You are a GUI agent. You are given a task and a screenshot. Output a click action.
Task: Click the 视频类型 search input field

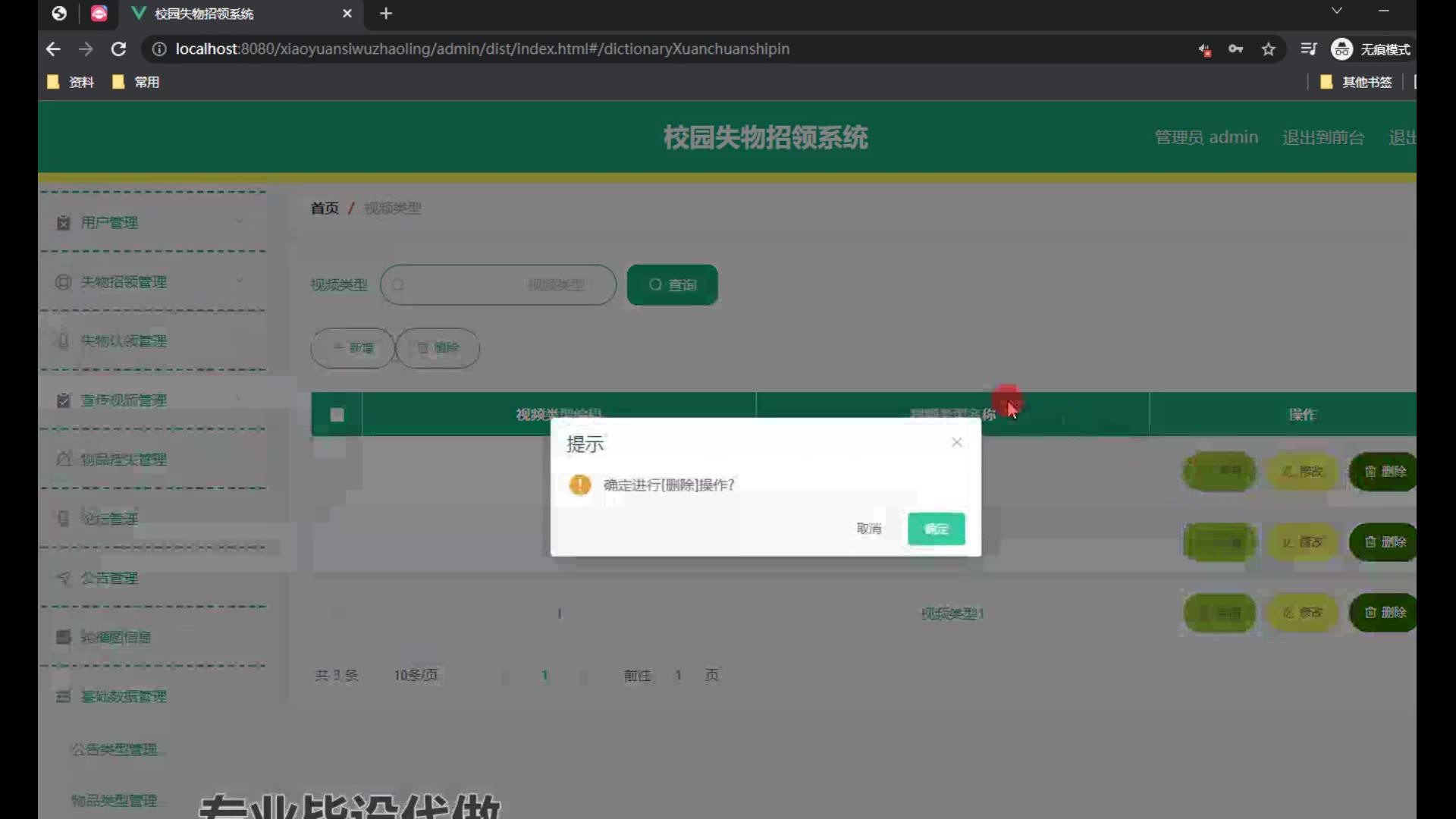497,284
